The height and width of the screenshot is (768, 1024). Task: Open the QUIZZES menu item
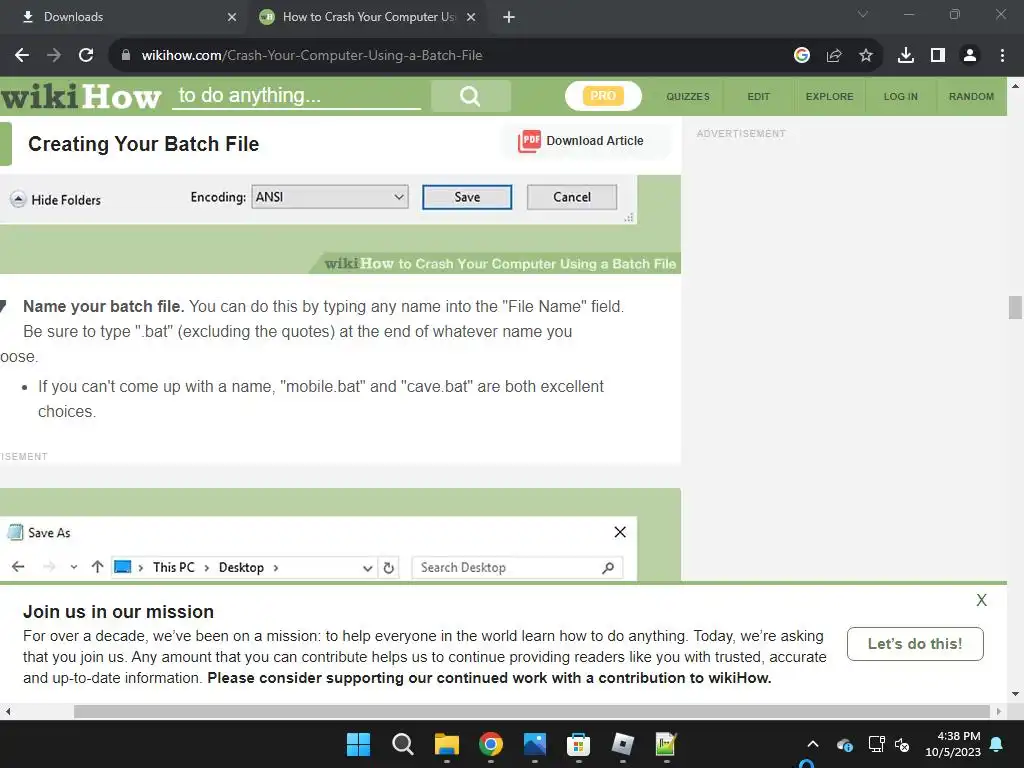click(688, 97)
